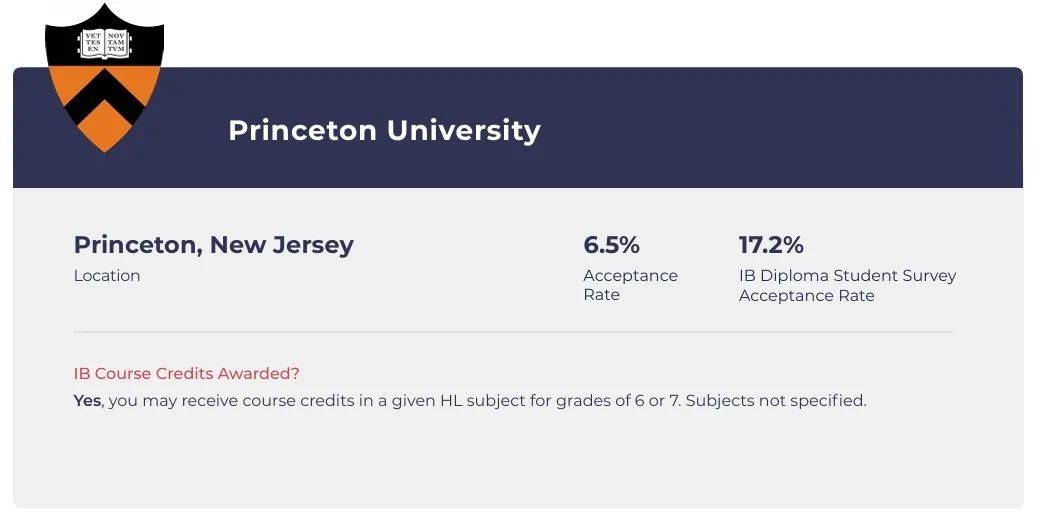This screenshot has width=1041, height=521.
Task: Select the Princeton University heading
Action: 384,130
